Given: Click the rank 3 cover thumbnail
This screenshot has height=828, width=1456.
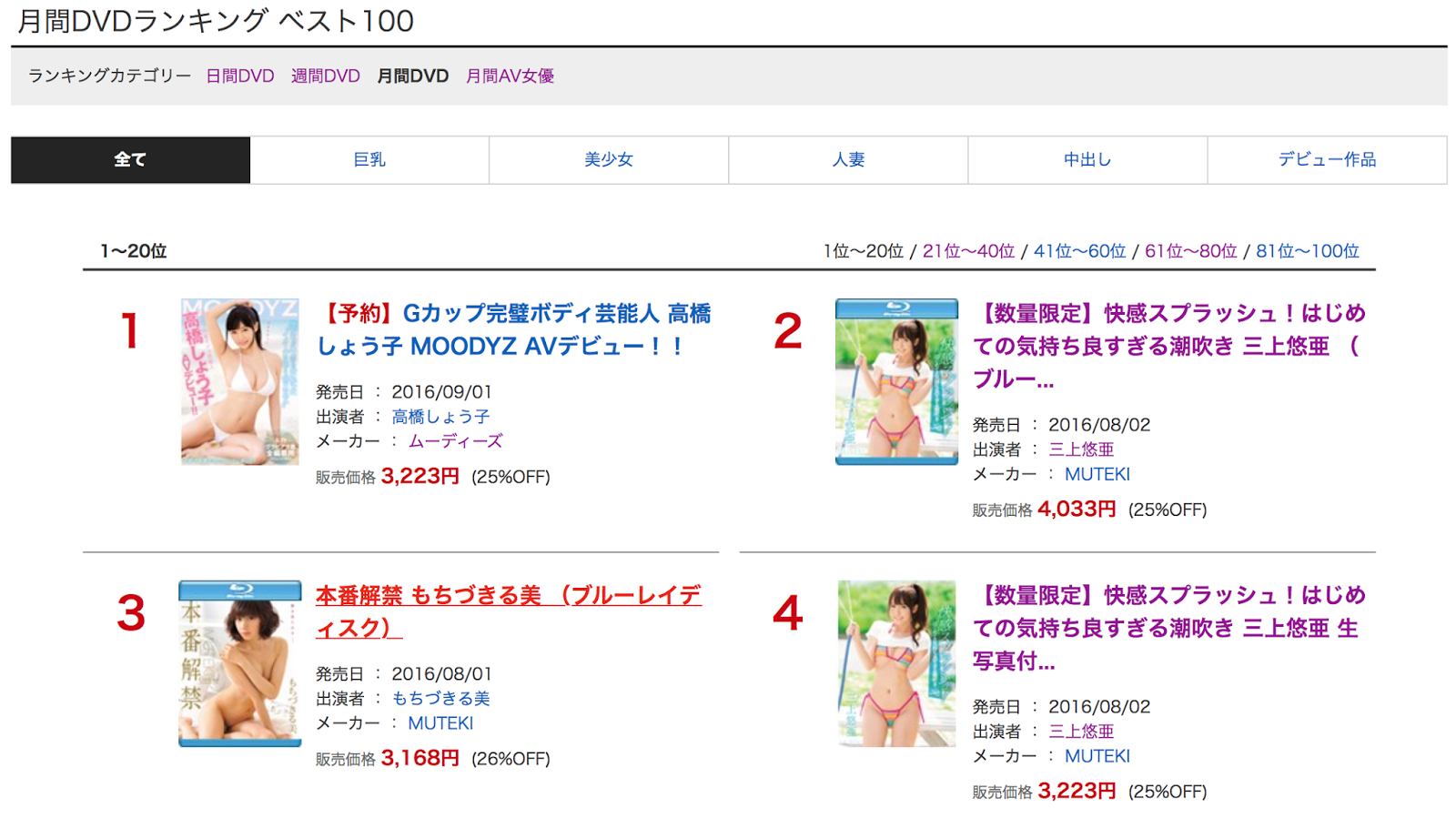Looking at the screenshot, I should coord(240,663).
